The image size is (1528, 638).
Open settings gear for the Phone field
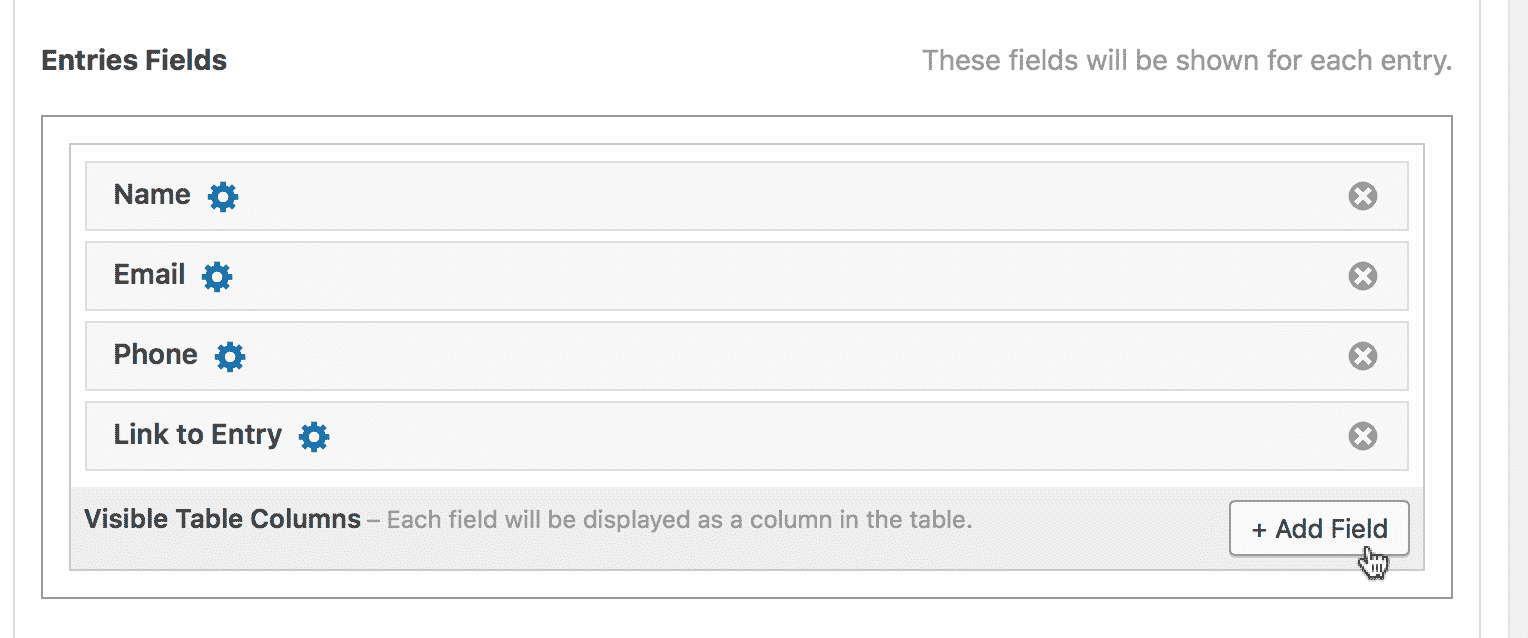[230, 357]
